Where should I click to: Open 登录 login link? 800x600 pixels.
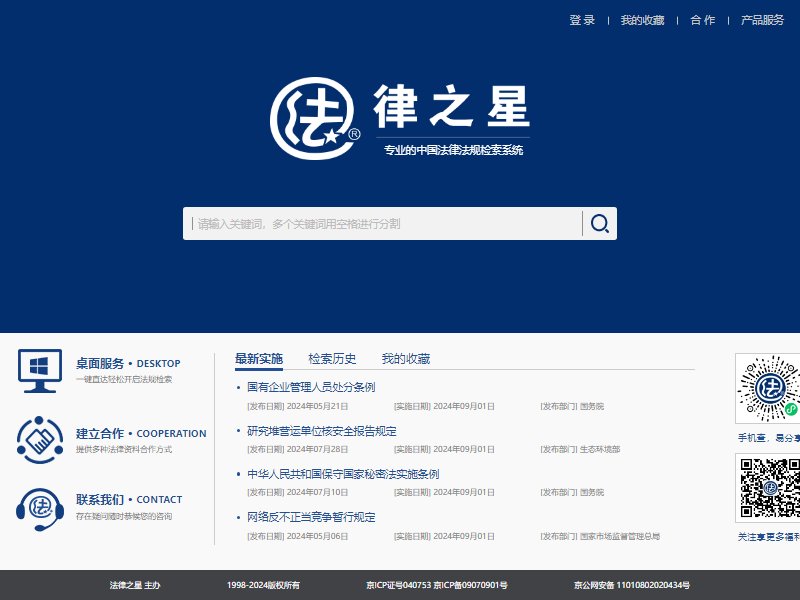click(x=582, y=20)
